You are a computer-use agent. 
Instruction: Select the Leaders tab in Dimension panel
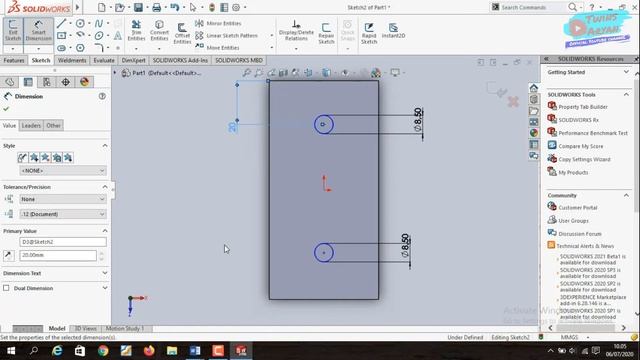tap(31, 125)
